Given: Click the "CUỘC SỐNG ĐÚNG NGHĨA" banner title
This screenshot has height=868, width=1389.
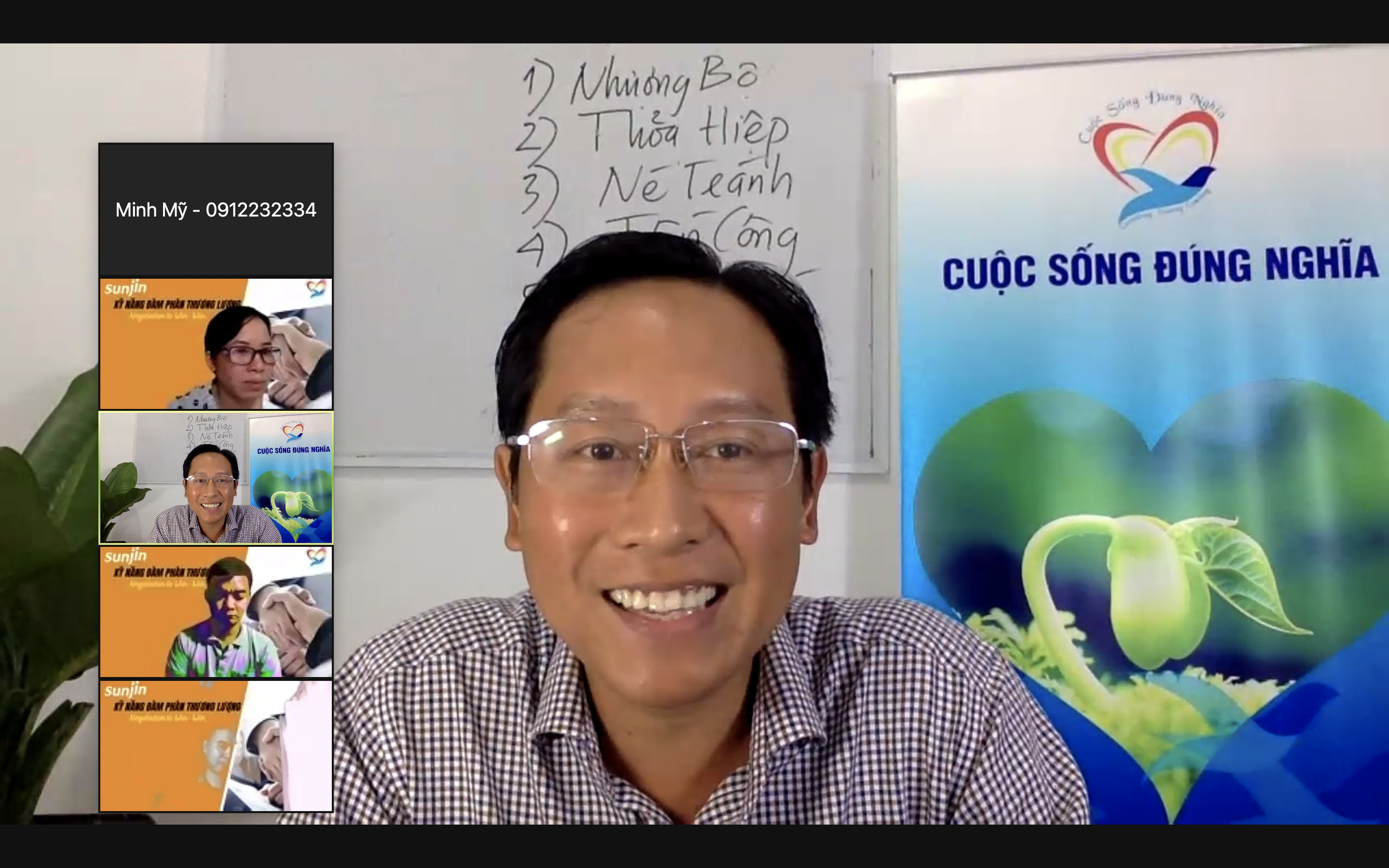Looking at the screenshot, I should (1159, 268).
